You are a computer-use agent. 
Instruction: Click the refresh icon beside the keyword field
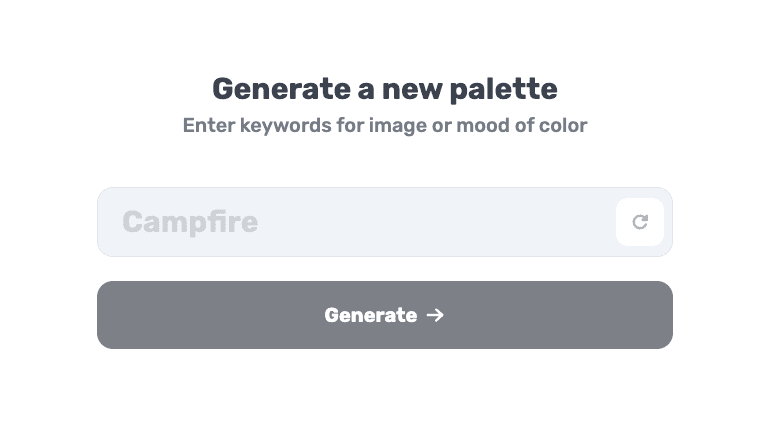click(640, 222)
